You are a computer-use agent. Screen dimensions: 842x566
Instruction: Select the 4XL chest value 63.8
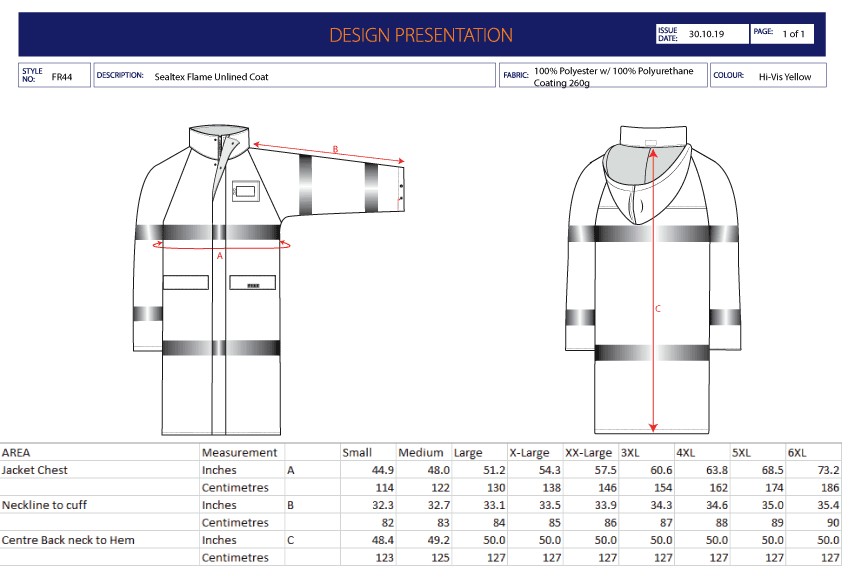coord(717,470)
